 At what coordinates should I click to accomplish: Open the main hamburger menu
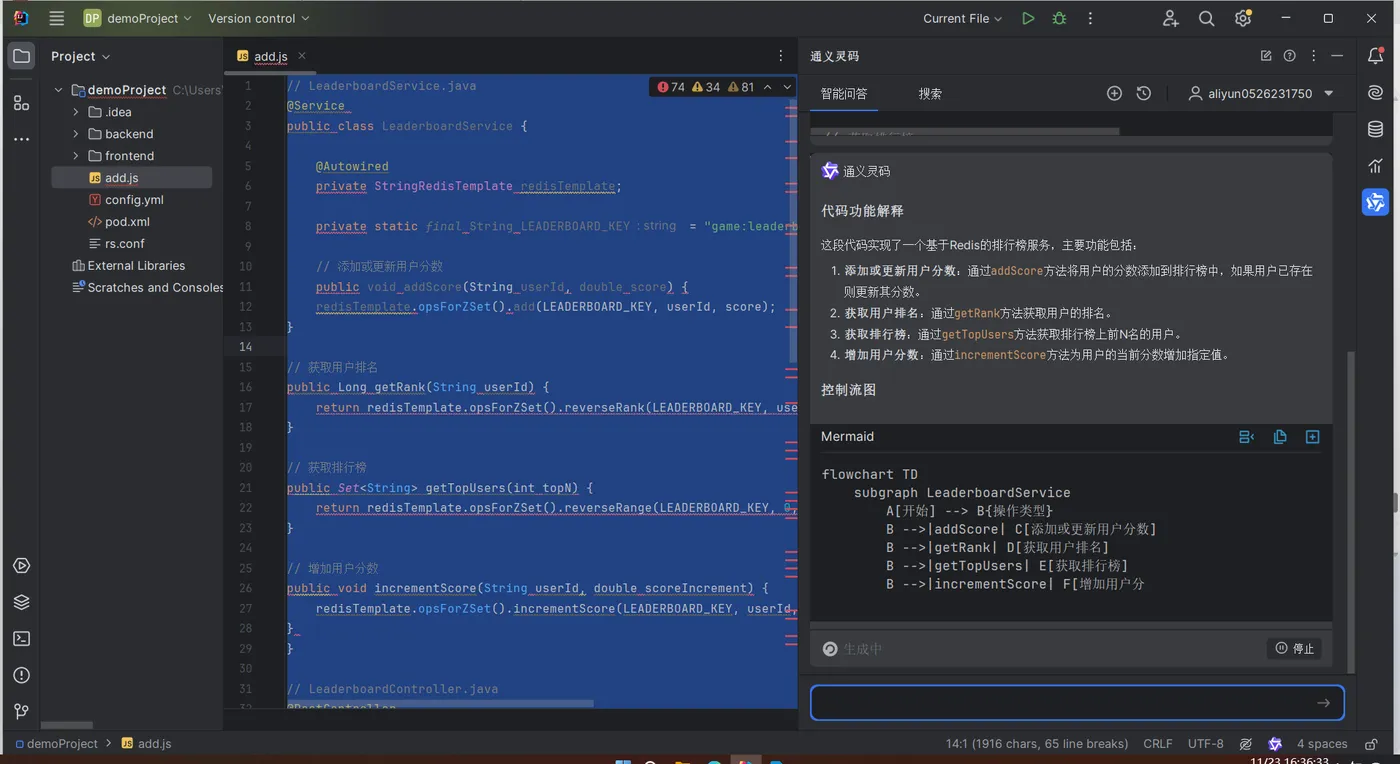click(57, 18)
